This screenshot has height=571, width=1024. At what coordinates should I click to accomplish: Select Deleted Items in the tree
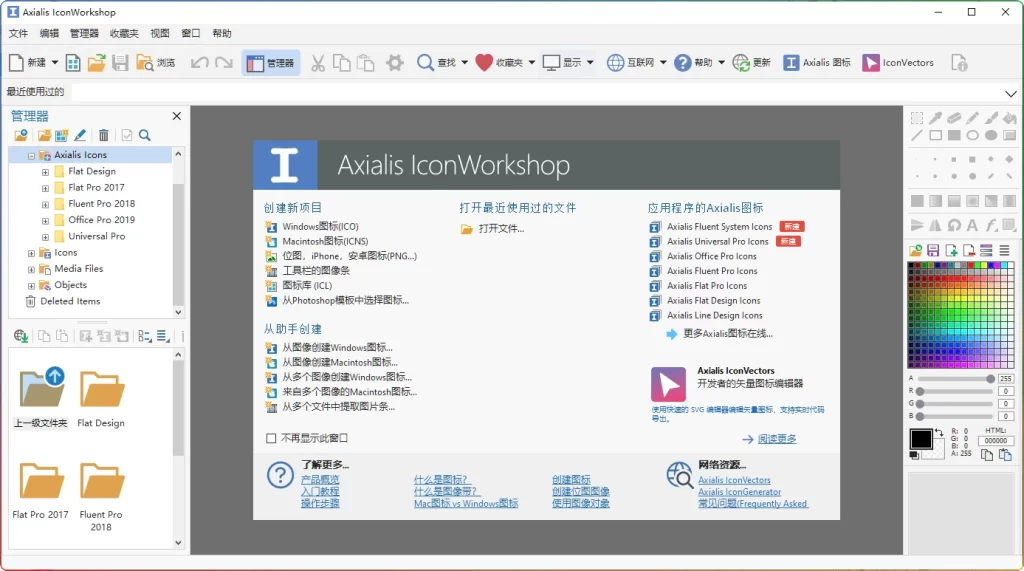(x=70, y=302)
